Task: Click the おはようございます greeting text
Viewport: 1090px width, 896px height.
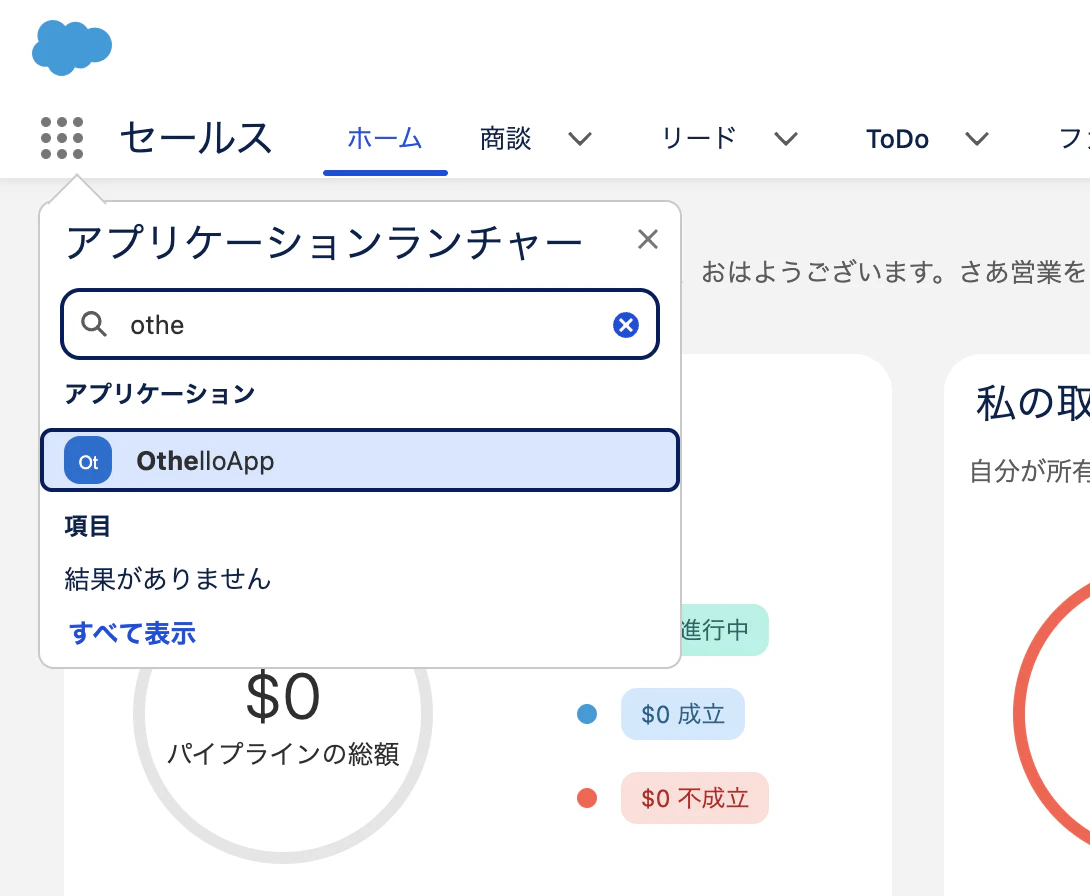Action: coord(893,272)
